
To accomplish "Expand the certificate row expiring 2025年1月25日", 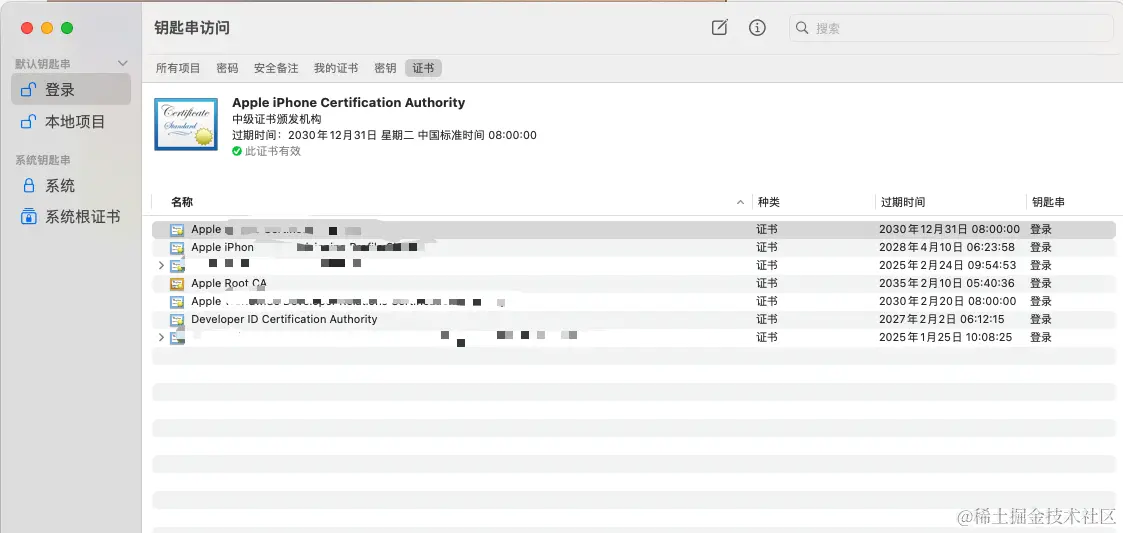I will click(160, 337).
